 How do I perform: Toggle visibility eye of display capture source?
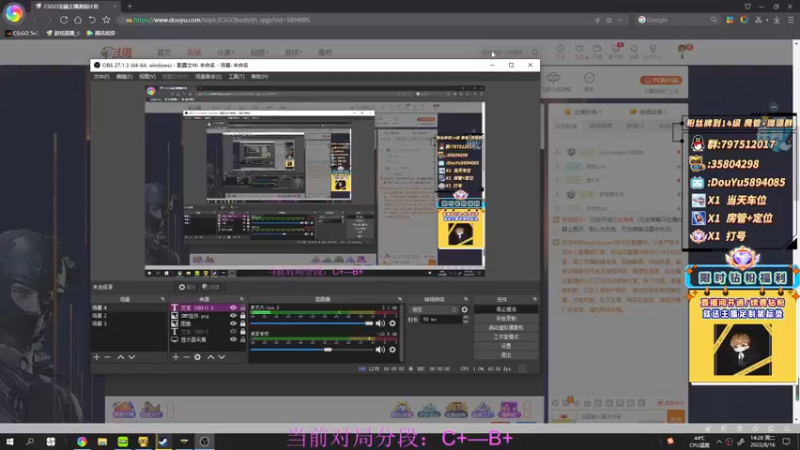pyautogui.click(x=233, y=339)
